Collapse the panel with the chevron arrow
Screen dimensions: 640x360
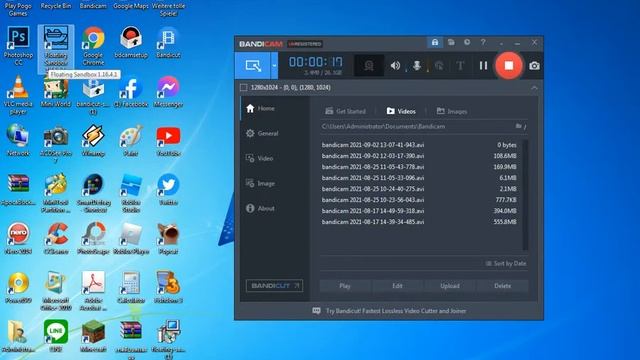pos(534,88)
